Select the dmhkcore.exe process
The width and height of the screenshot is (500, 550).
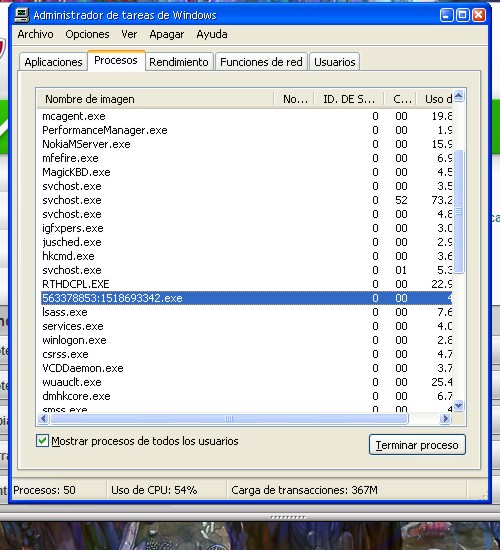coord(247,396)
